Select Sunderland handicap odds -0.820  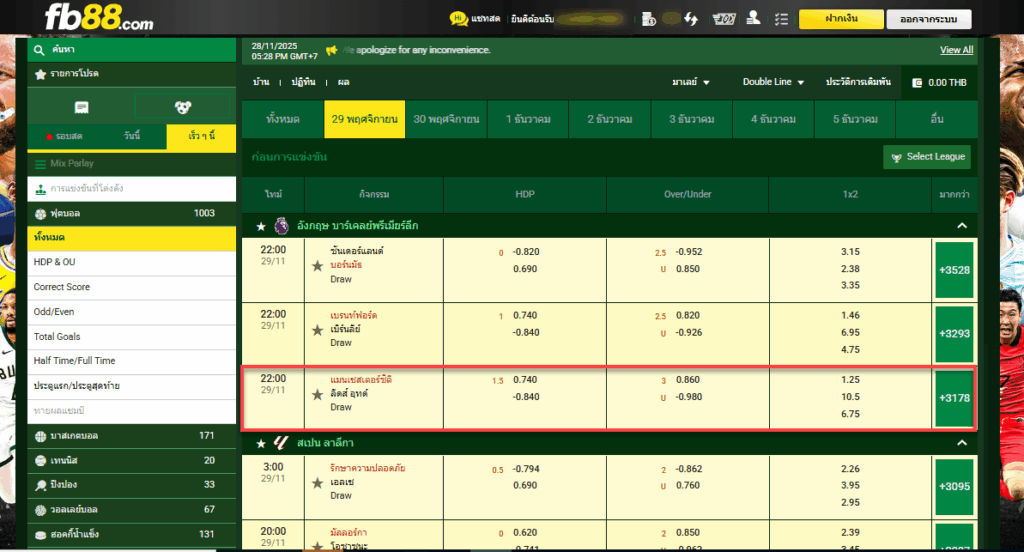coord(526,252)
